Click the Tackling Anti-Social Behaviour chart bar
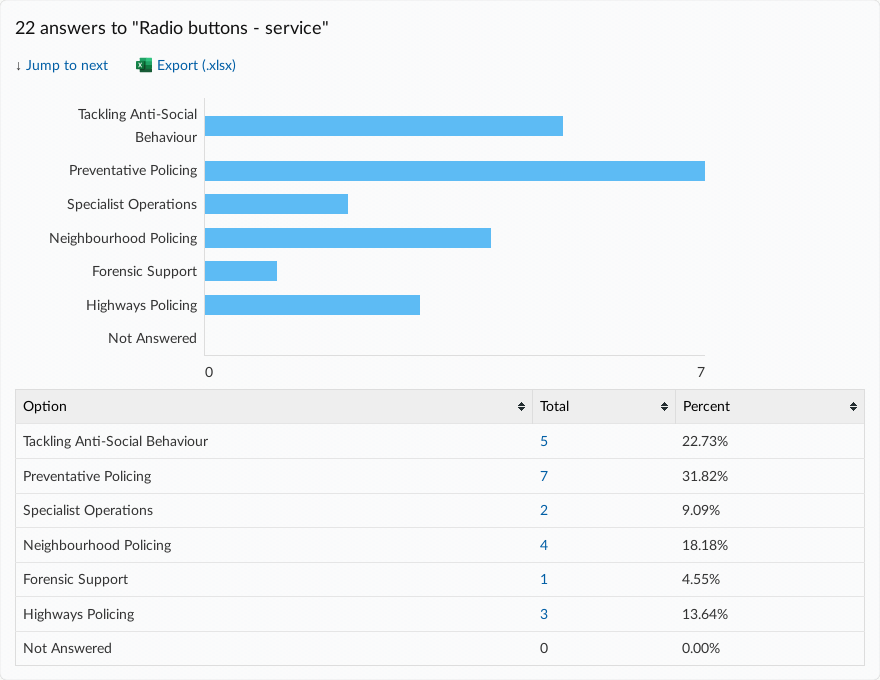This screenshot has height=680, width=880. coord(384,126)
